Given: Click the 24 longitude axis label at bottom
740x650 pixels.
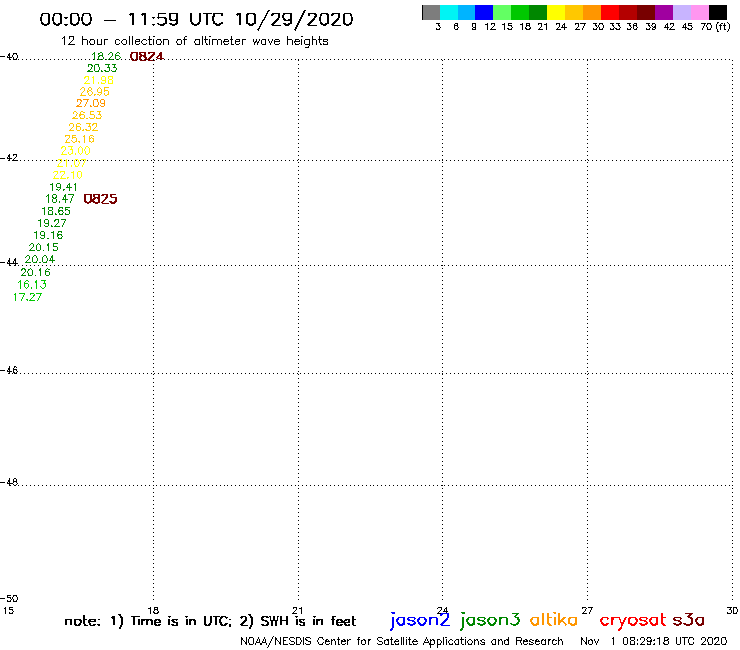Looking at the screenshot, I should point(442,610).
